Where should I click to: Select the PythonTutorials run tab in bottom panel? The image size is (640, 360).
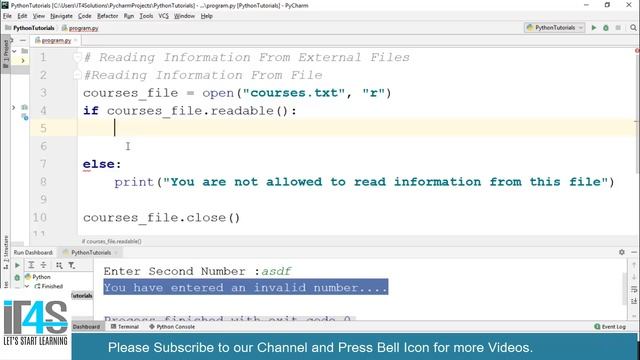click(91, 252)
